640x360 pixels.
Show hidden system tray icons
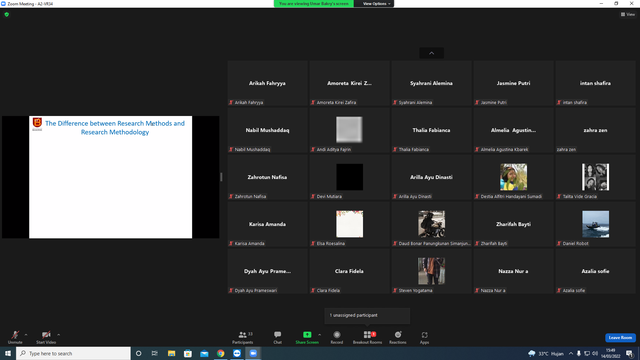571,353
